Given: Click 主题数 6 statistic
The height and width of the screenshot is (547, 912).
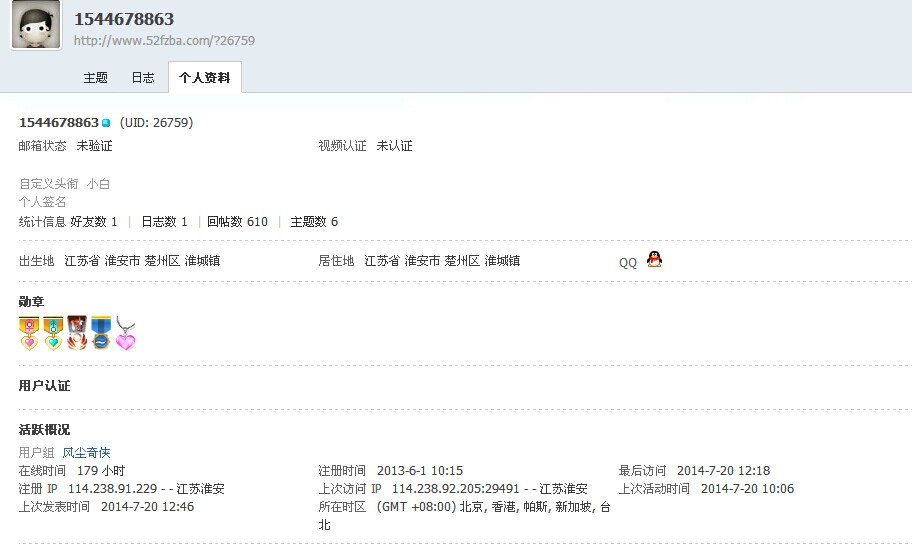Looking at the screenshot, I should tap(314, 222).
